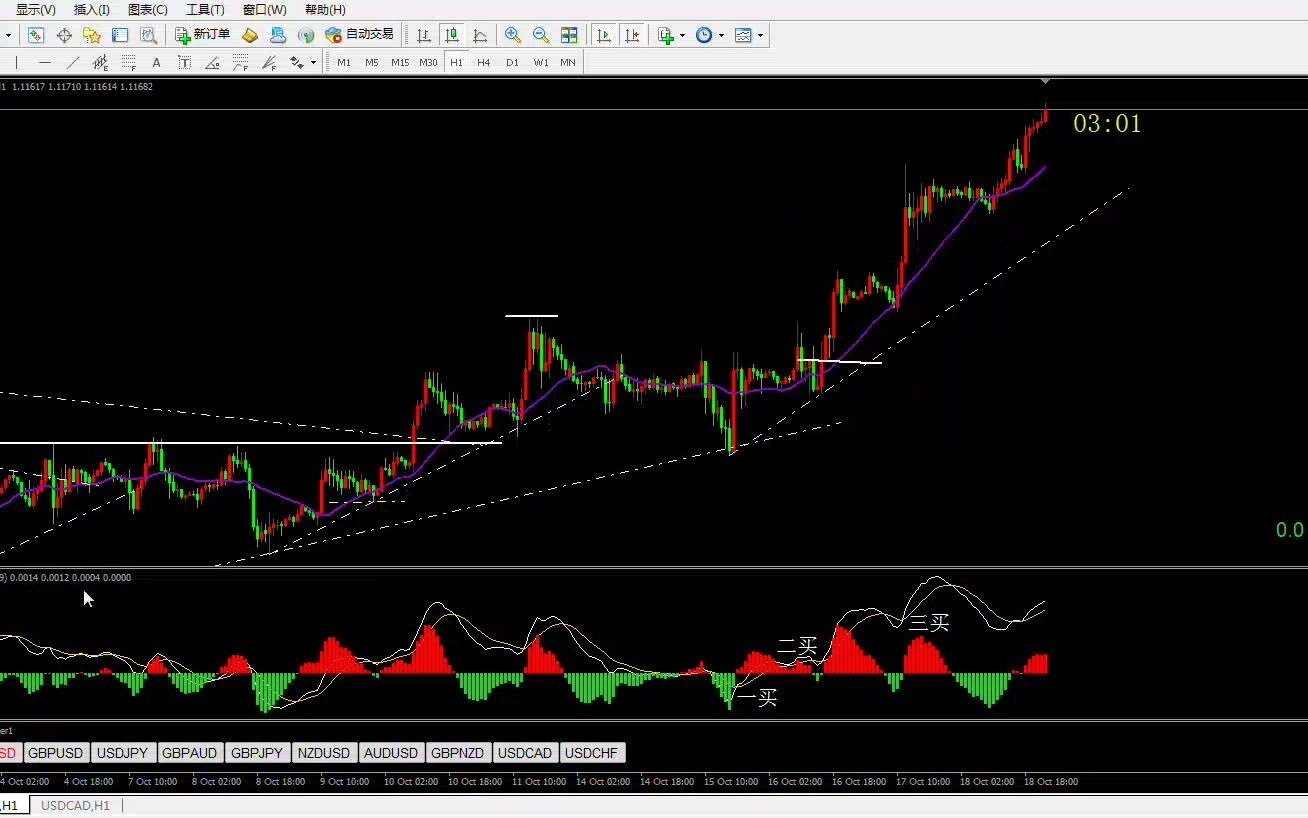Switch chart to line chart style
1308x818 pixels.
480,35
